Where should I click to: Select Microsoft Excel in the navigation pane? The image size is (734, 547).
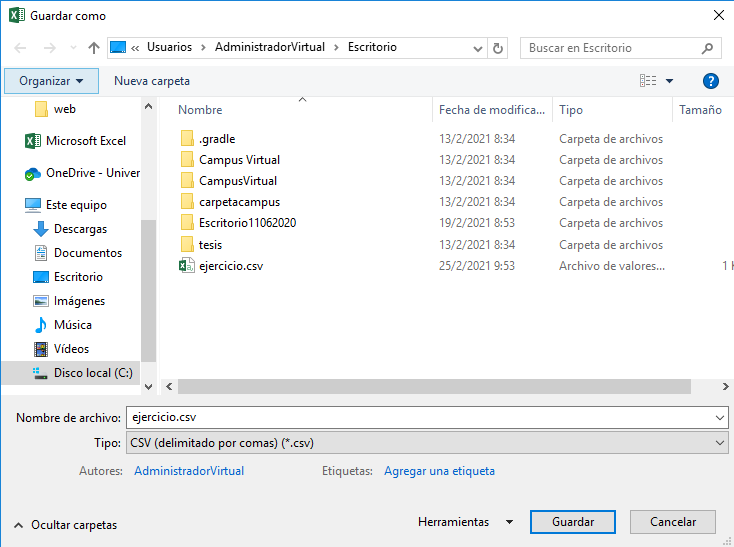point(85,141)
